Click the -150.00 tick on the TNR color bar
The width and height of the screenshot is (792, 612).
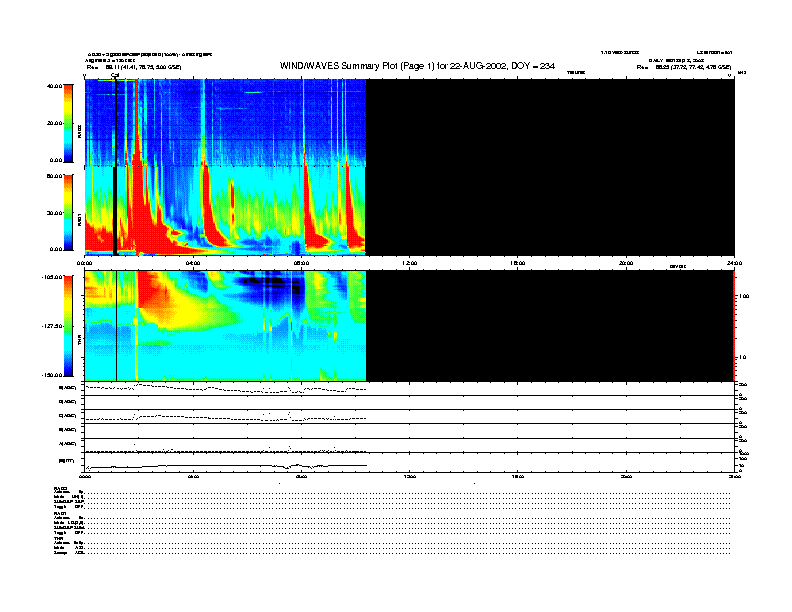point(53,375)
